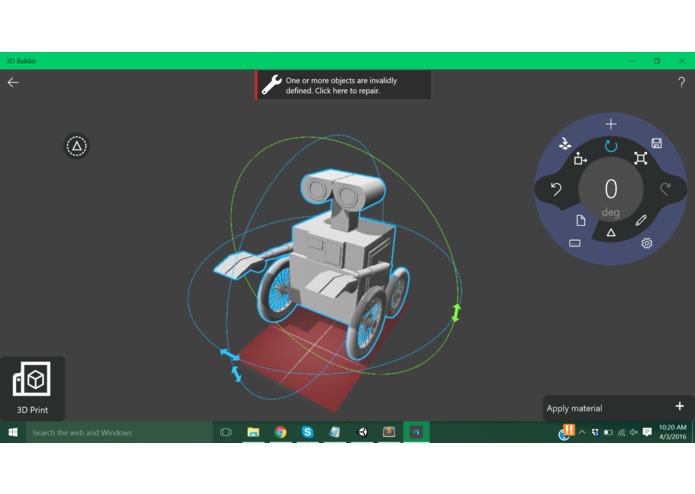Click the 3D Builder taskbar icon

(416, 432)
